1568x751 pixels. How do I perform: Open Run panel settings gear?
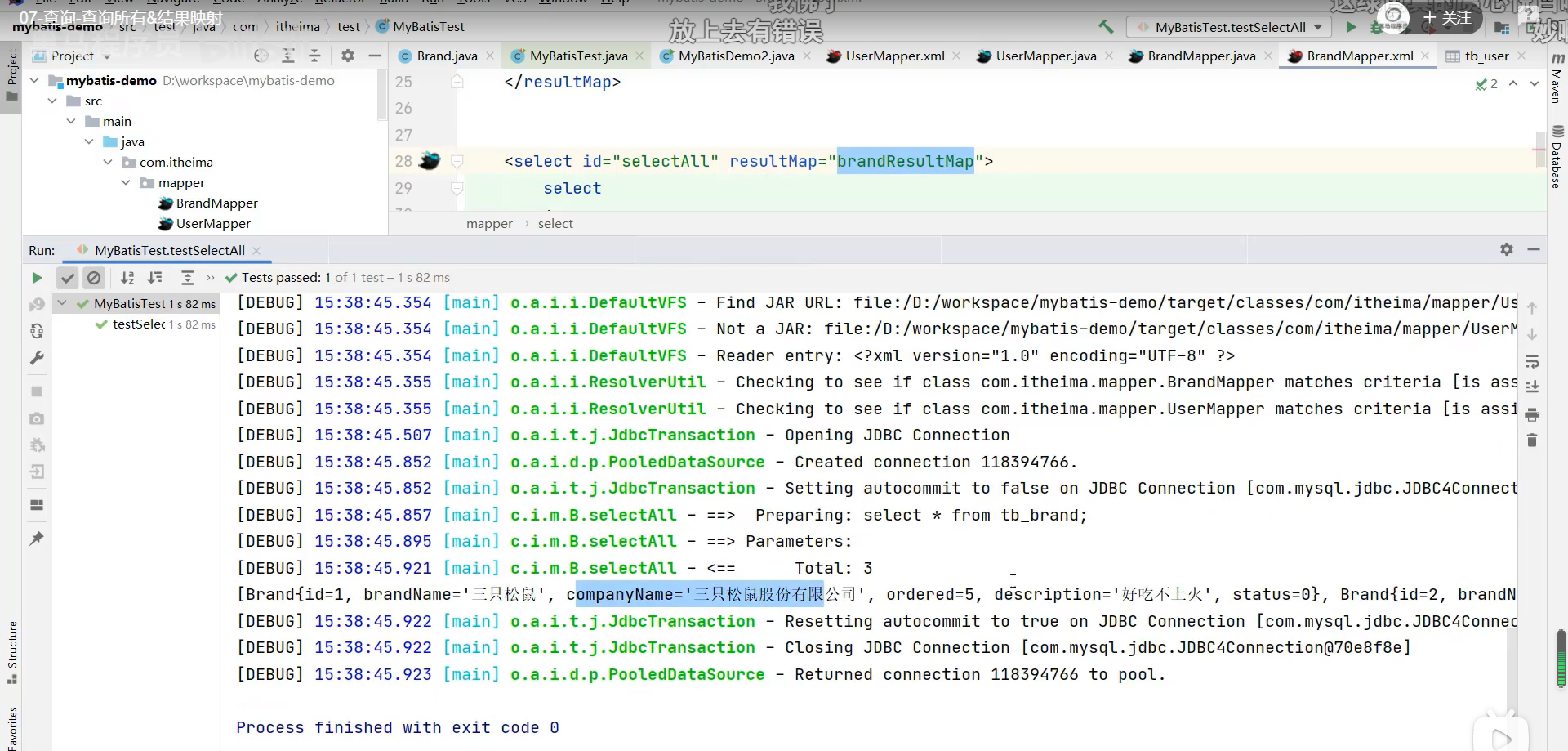click(x=1507, y=250)
